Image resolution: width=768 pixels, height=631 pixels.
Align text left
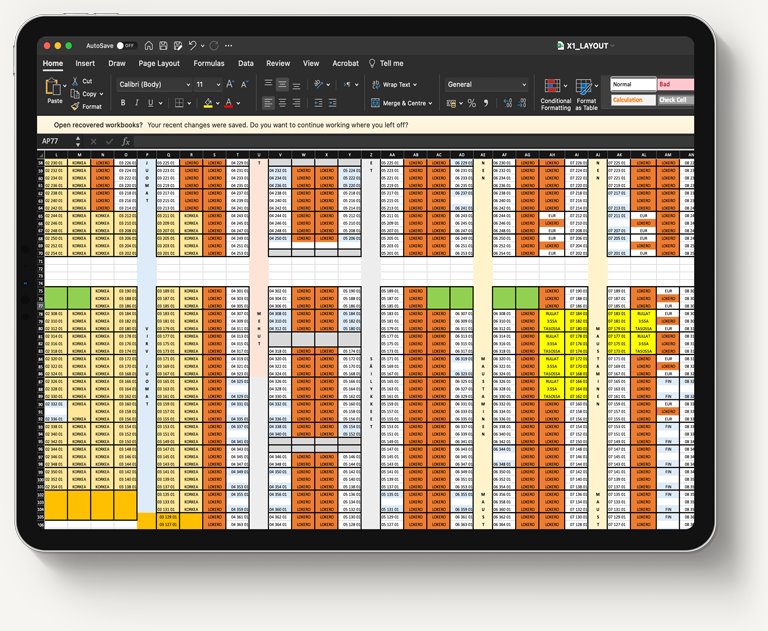pyautogui.click(x=268, y=103)
